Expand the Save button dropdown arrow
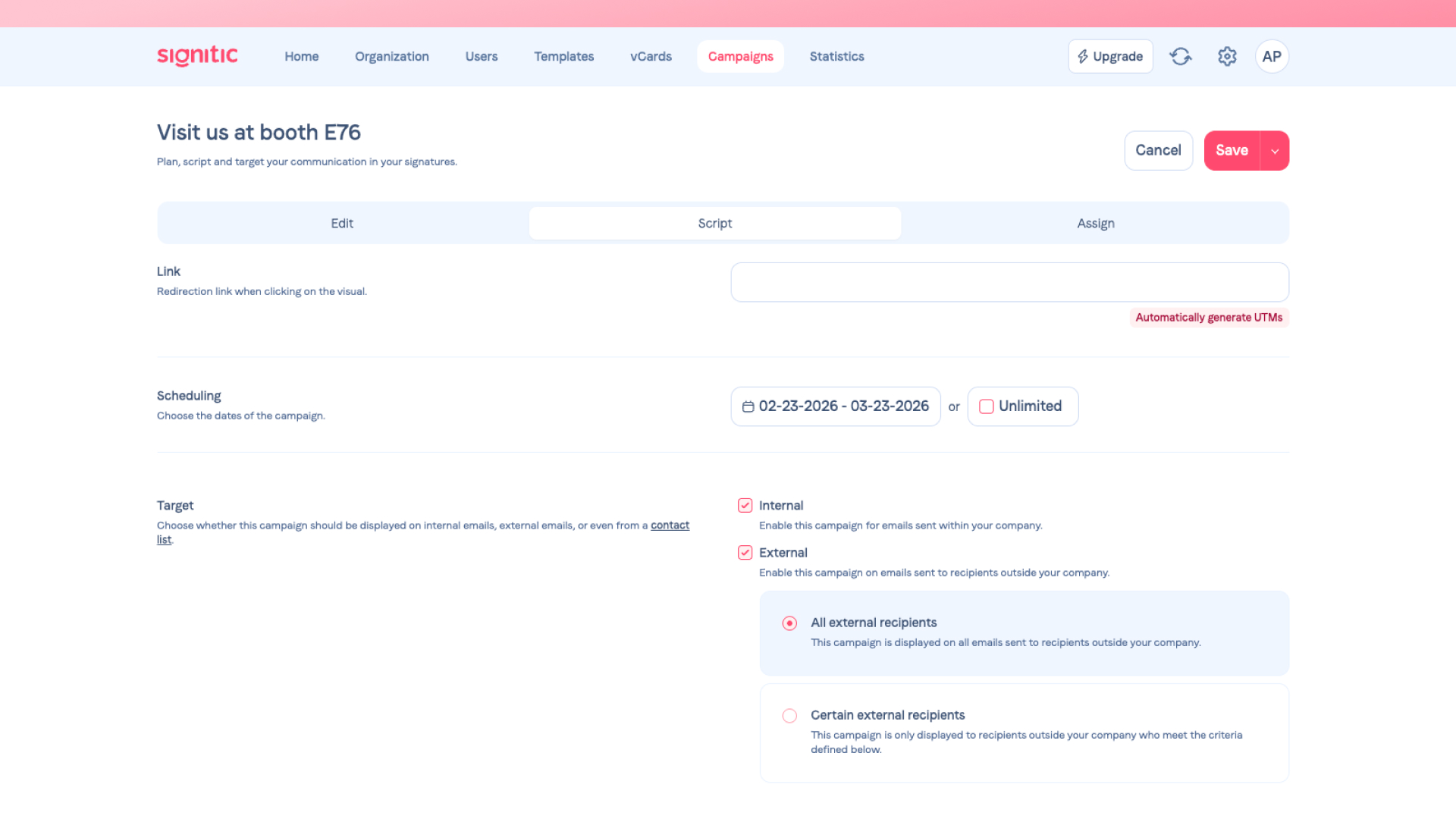1456x819 pixels. click(x=1275, y=151)
